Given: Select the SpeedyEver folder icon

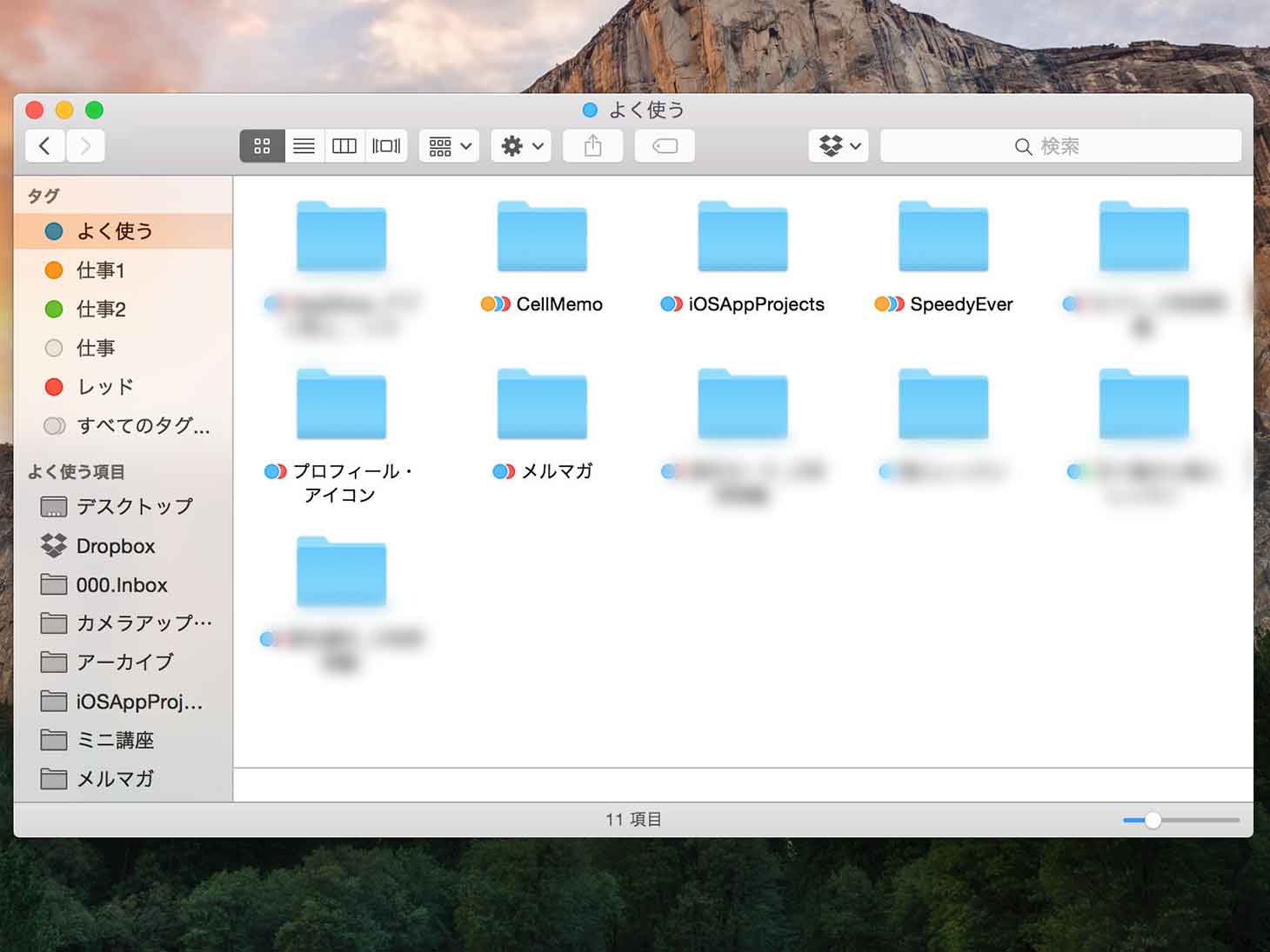Looking at the screenshot, I should click(x=944, y=236).
